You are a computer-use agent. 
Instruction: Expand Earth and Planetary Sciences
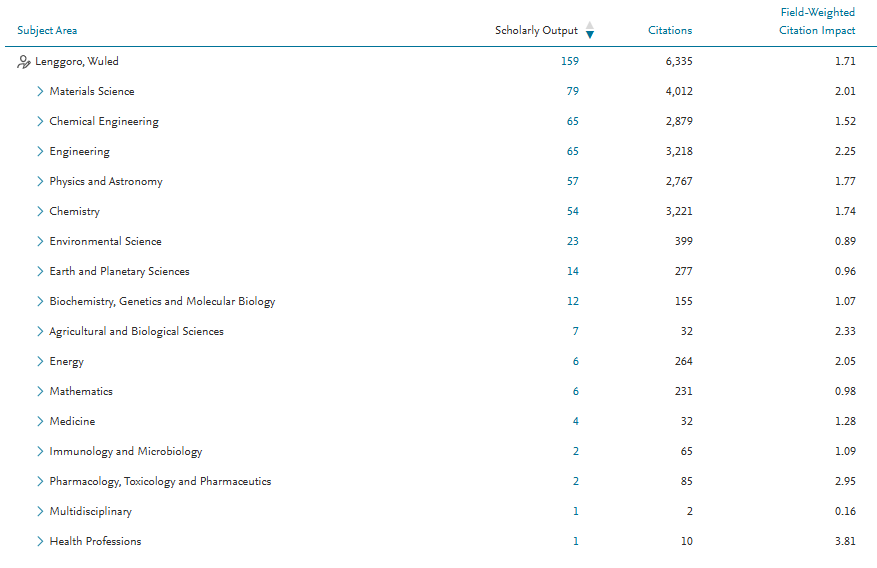click(x=40, y=272)
